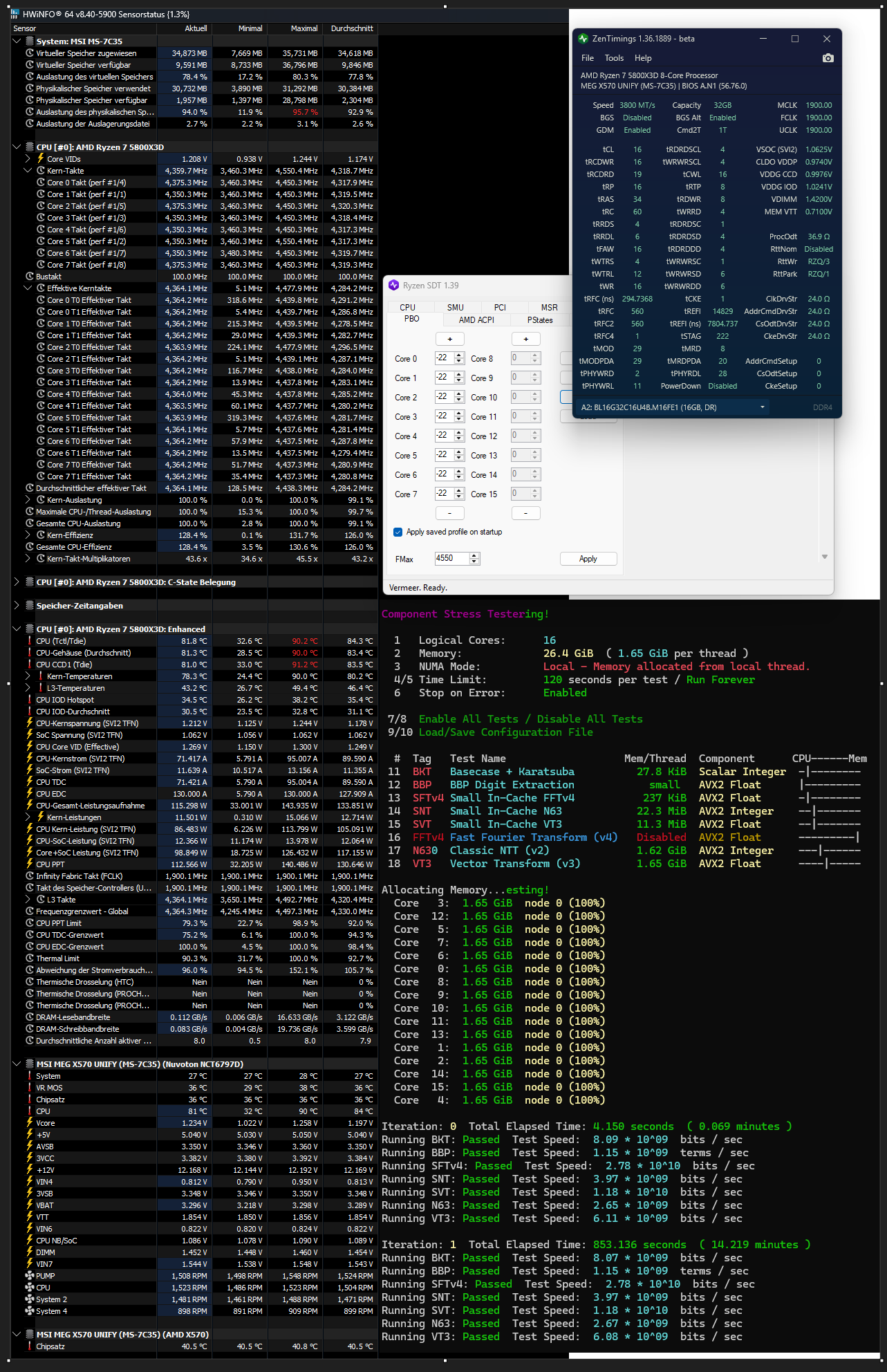This screenshot has height=1372, width=887.
Task: Click lightning icon beside Vcore row
Action: click(x=30, y=1123)
